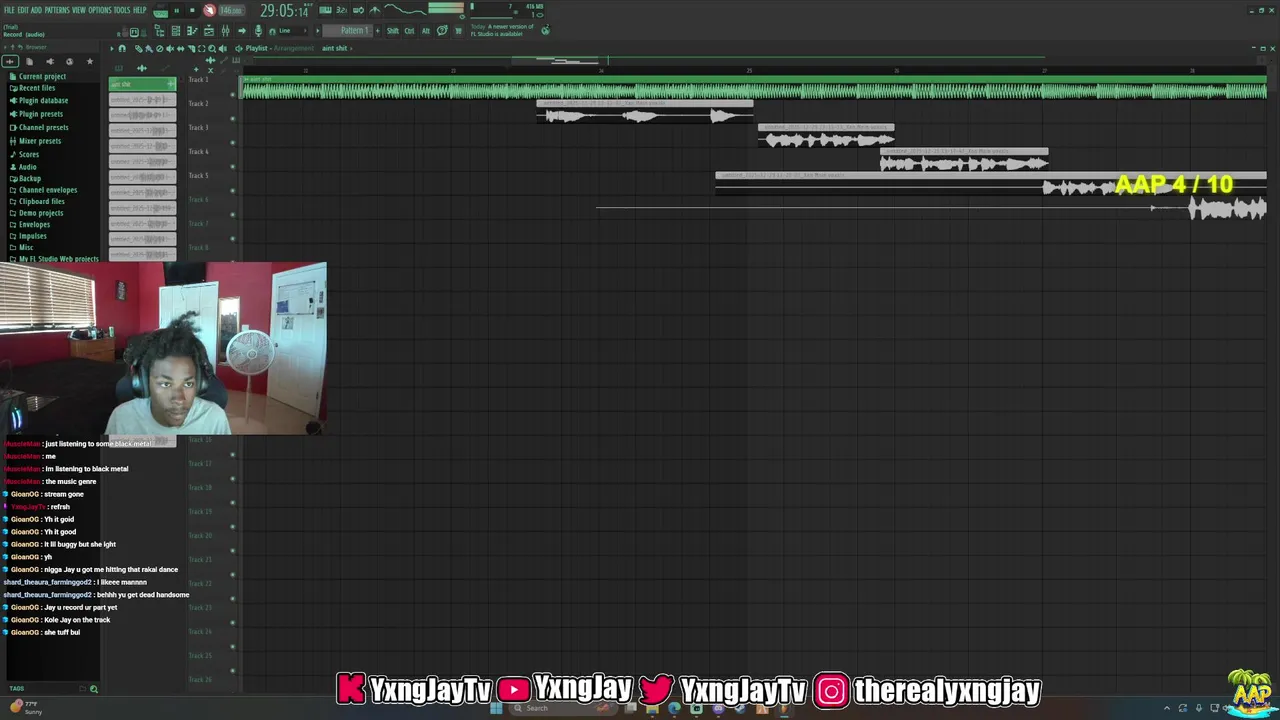This screenshot has width=1280, height=720.
Task: Select the Slip tool in playlist
Action: coord(181,48)
